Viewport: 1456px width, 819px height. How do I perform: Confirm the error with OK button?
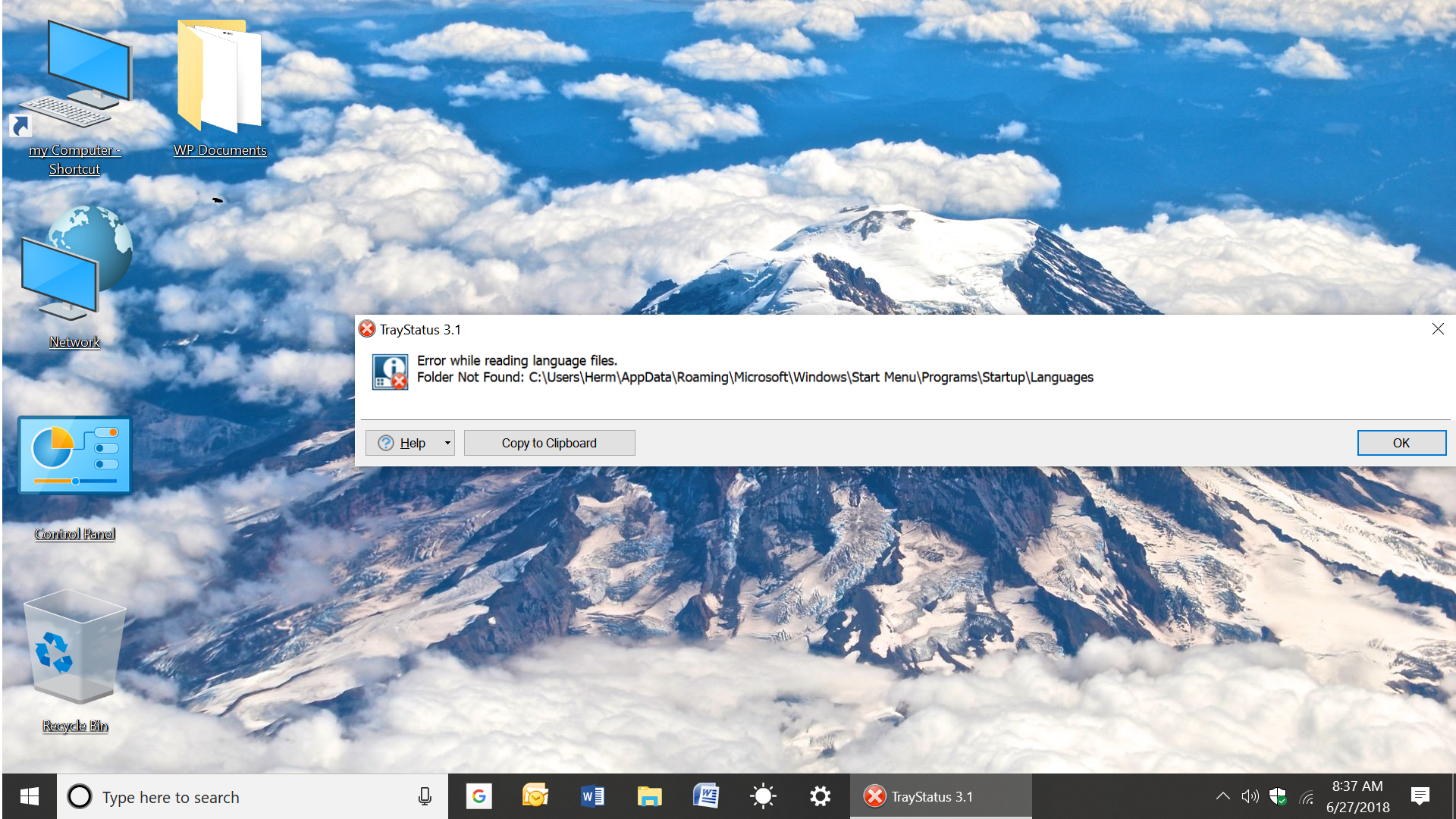point(1401,443)
